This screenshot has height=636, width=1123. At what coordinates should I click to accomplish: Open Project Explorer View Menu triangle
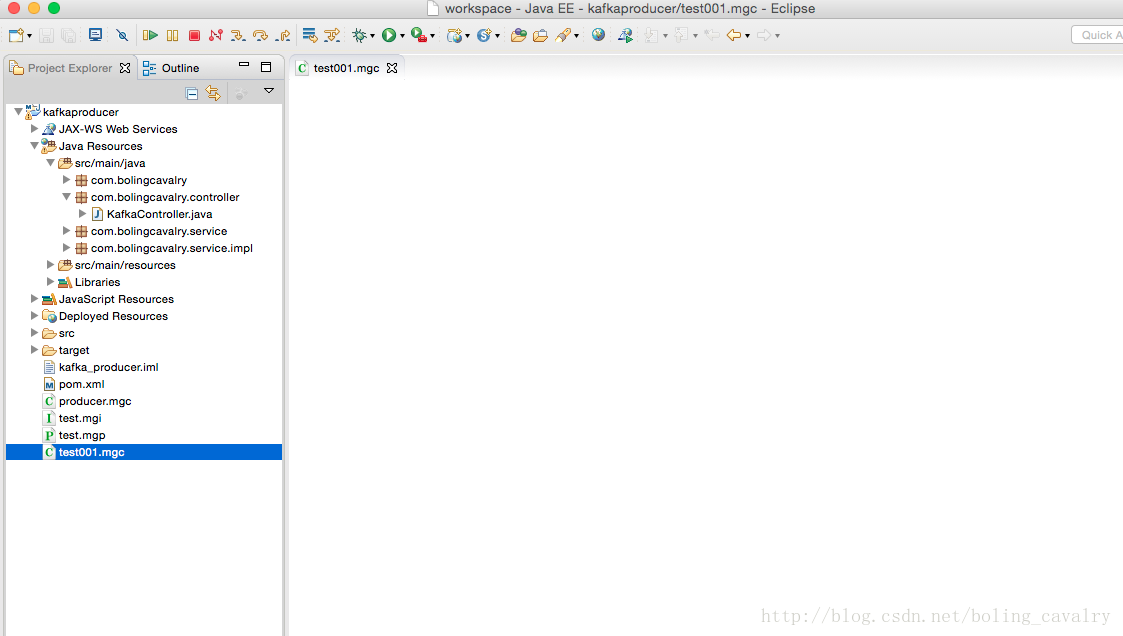[269, 91]
